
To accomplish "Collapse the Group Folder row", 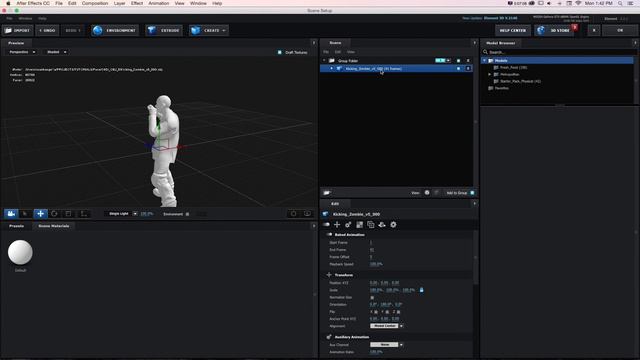I will click(x=324, y=60).
